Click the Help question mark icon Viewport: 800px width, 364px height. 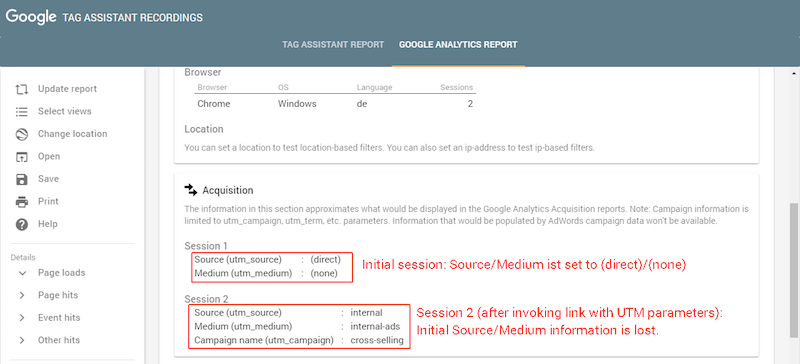21,224
